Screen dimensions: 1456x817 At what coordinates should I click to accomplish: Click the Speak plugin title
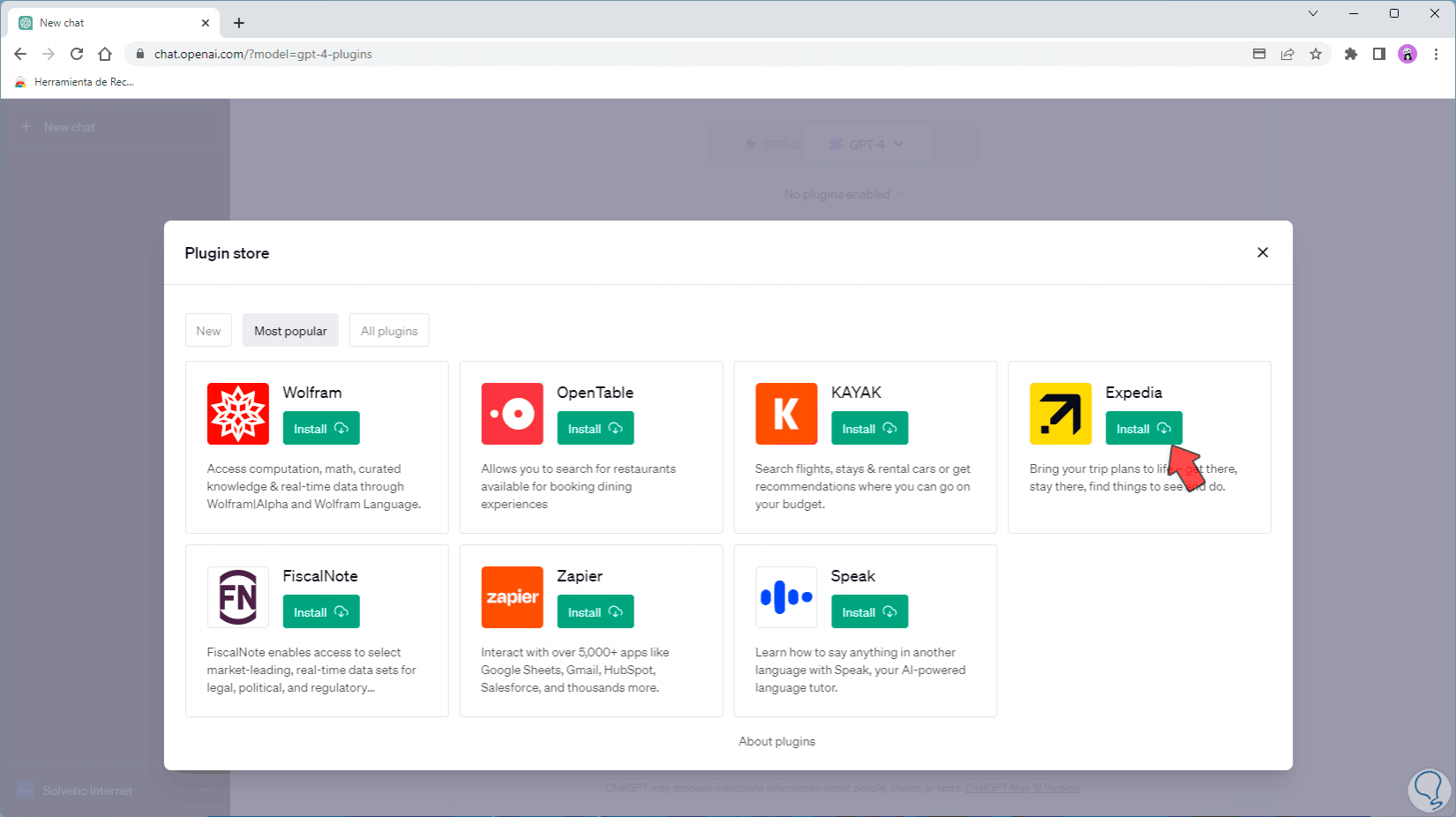pyautogui.click(x=853, y=576)
